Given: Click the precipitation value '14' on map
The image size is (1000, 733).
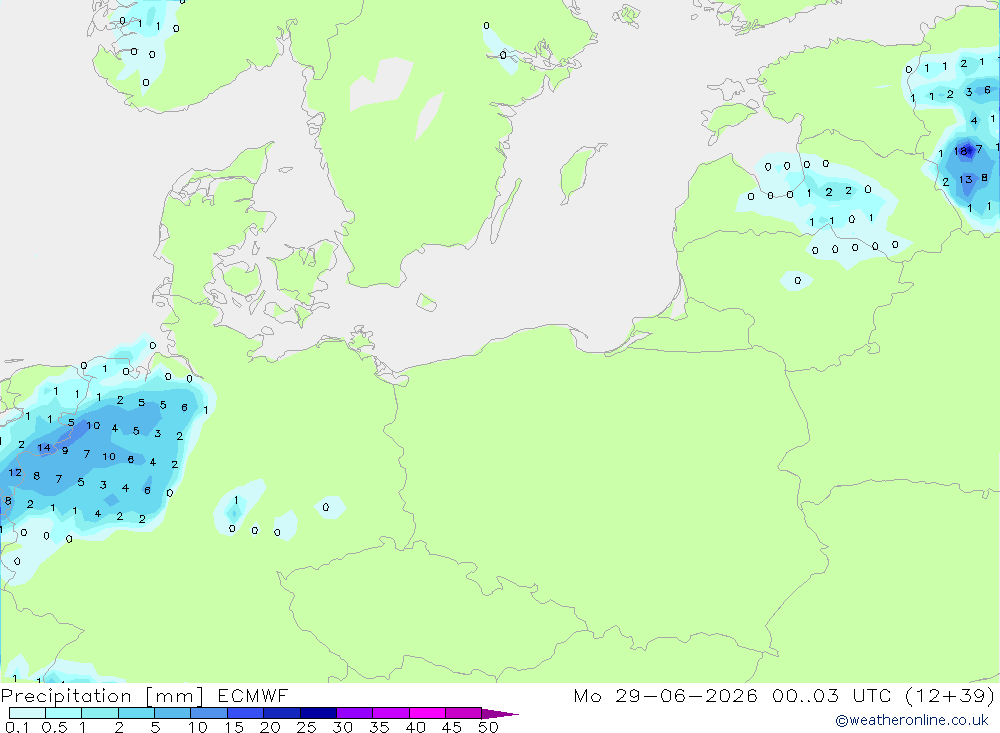Looking at the screenshot, I should pos(43,448).
